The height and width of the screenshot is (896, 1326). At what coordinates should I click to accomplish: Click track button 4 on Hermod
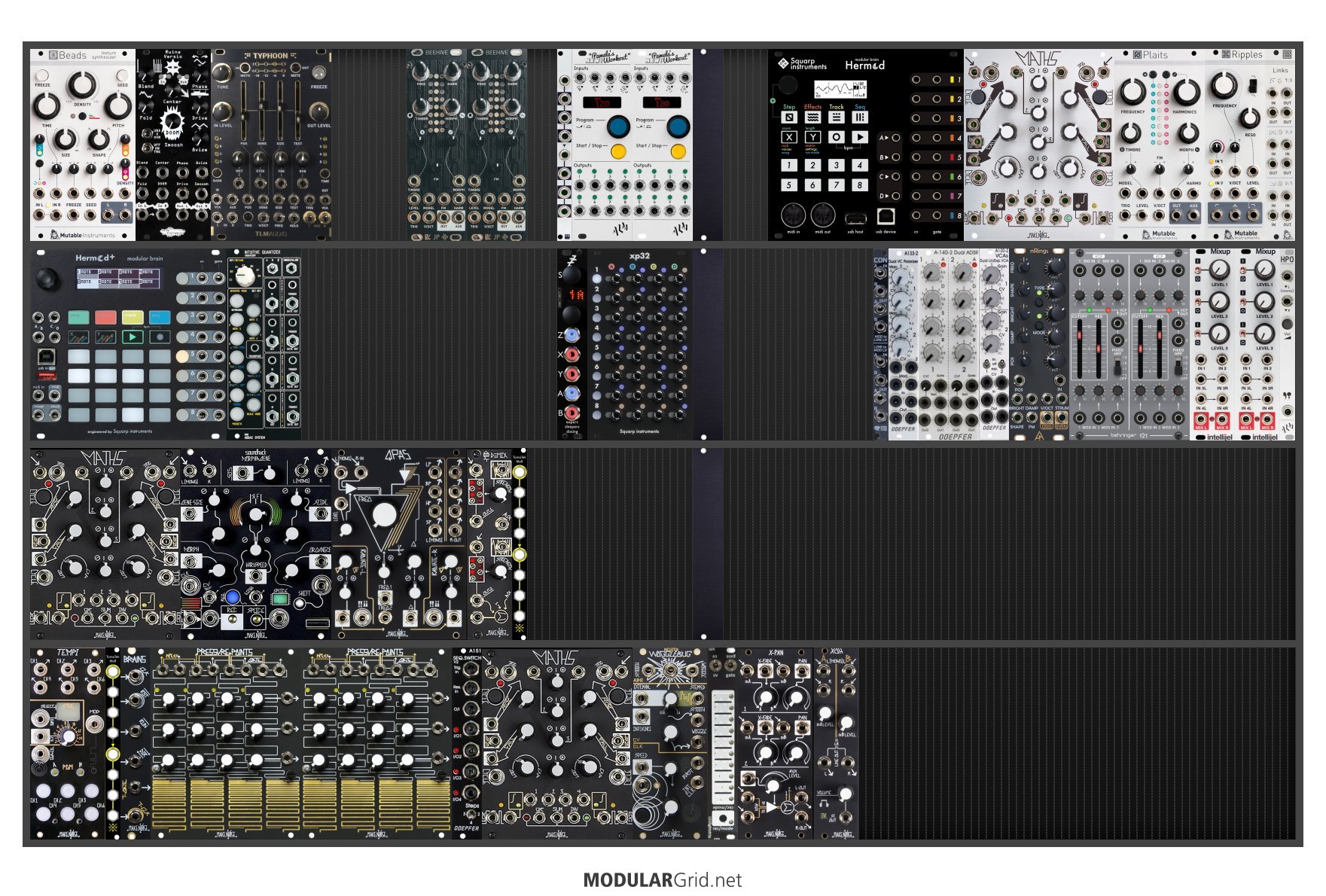coord(860,165)
